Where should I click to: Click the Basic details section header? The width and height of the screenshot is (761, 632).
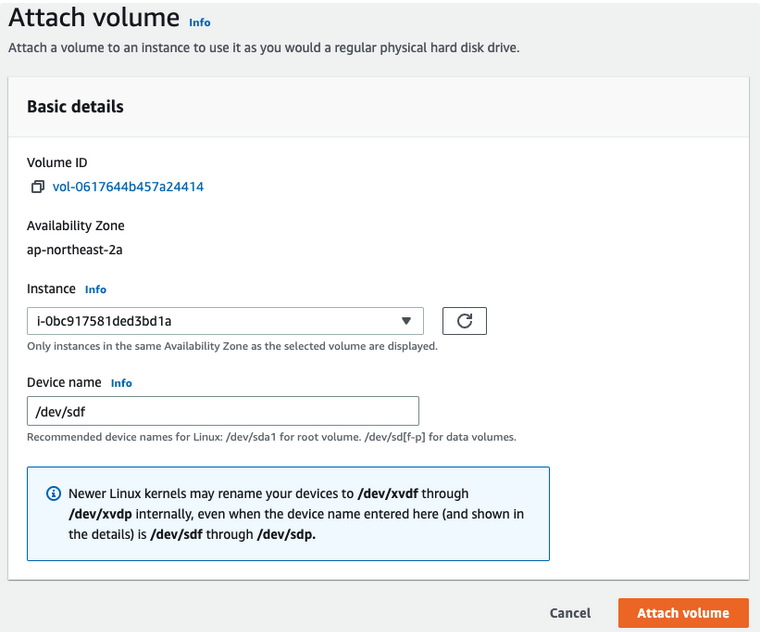(x=75, y=106)
